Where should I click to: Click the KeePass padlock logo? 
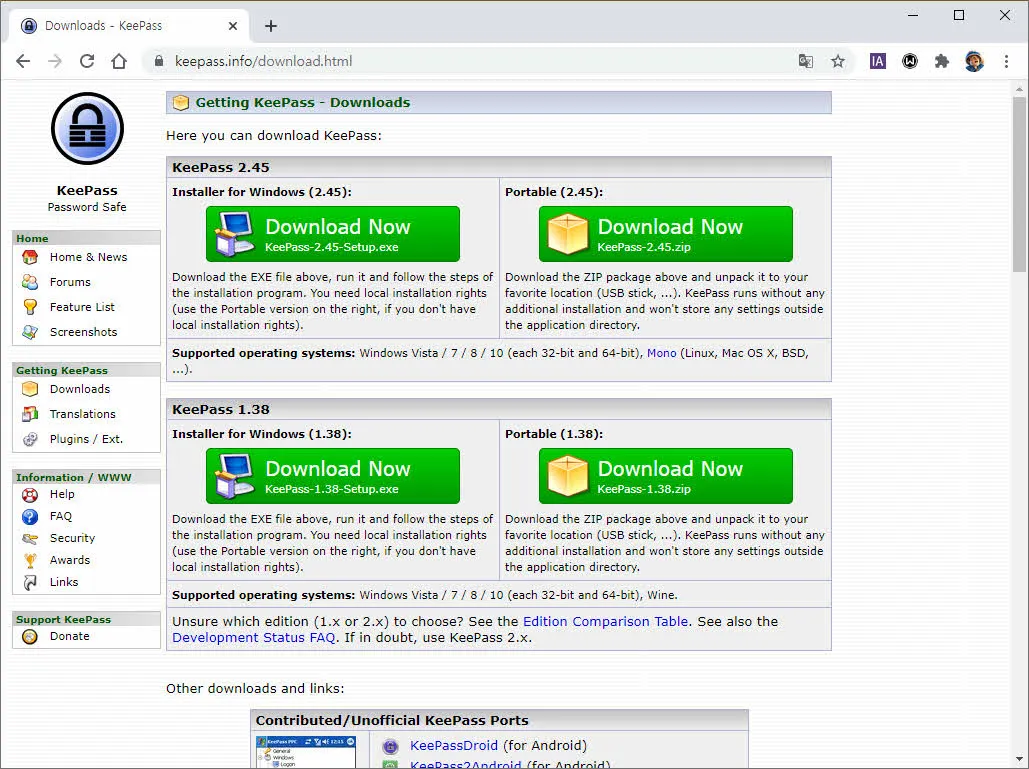(87, 128)
